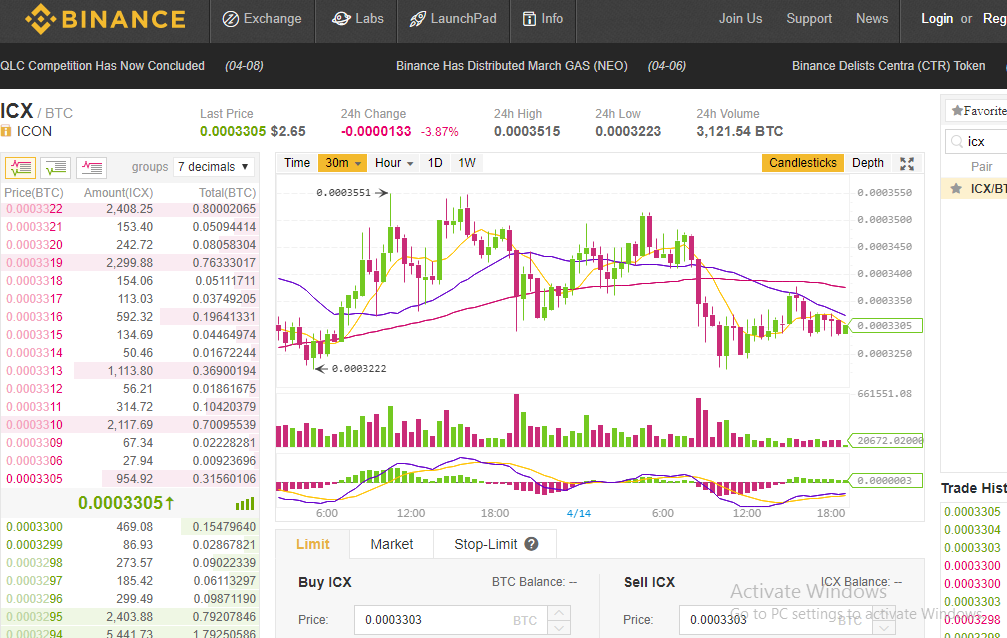Click the Login link
This screenshot has height=638, width=1007.
click(x=936, y=19)
